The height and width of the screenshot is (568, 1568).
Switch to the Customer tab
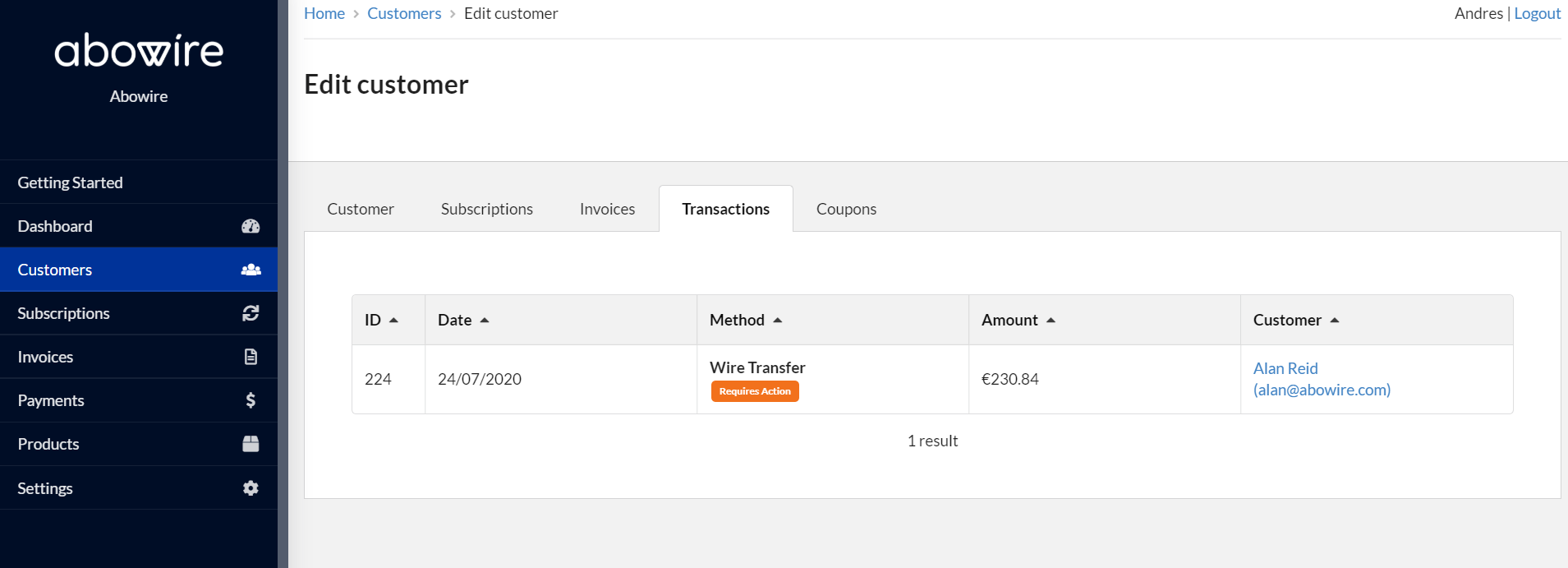[361, 209]
